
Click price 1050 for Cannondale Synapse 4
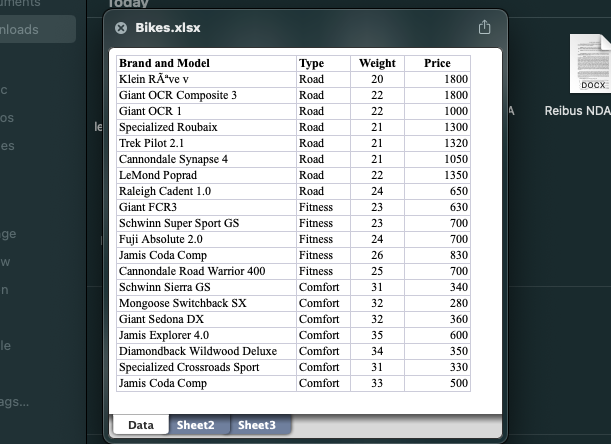[437, 159]
